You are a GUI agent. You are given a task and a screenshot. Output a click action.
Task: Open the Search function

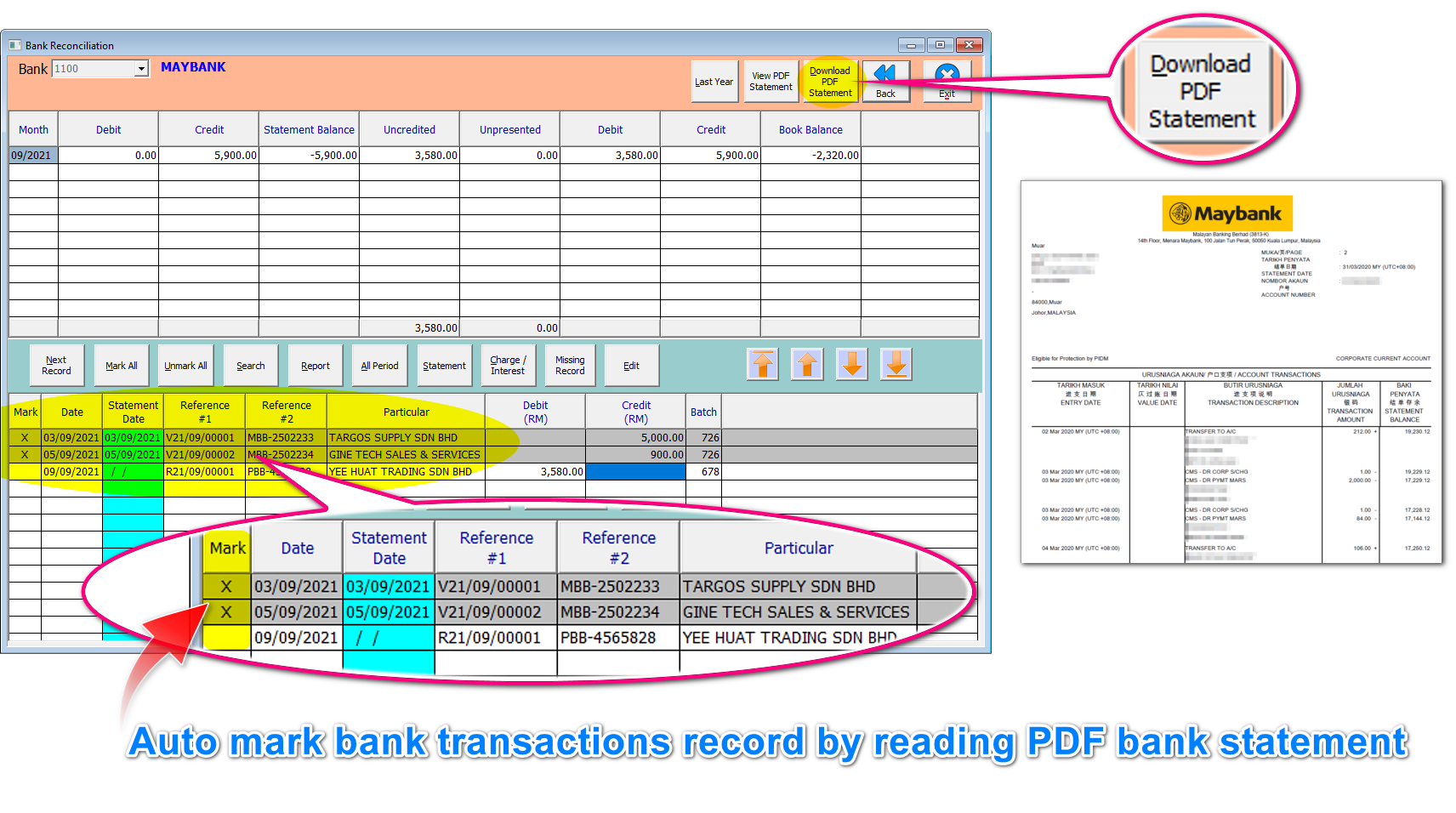click(249, 364)
